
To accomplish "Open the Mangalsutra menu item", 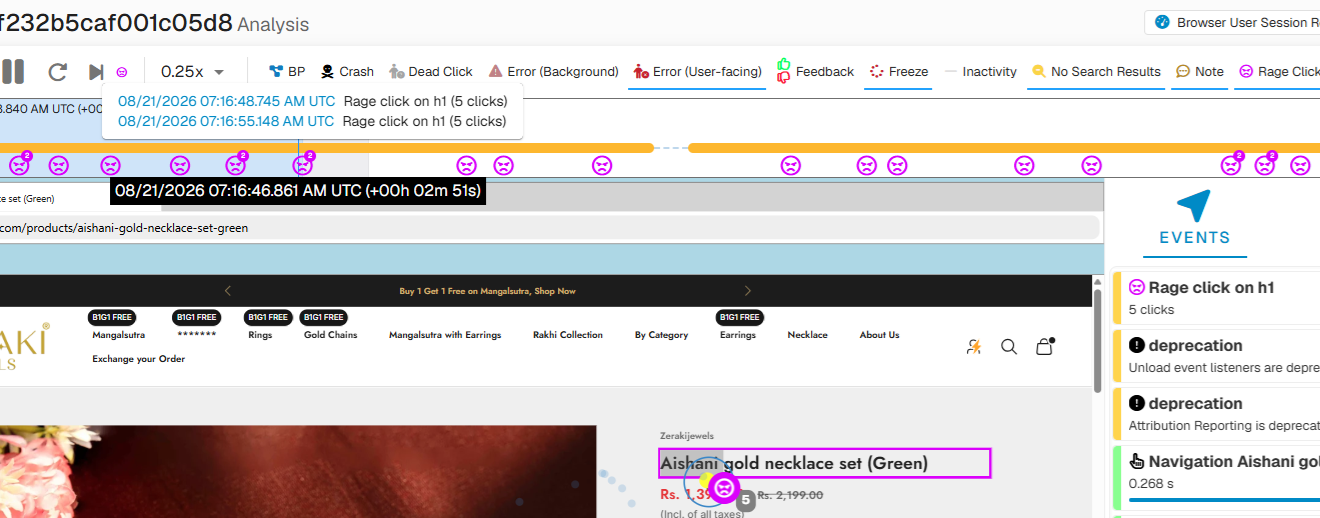I will tap(119, 335).
